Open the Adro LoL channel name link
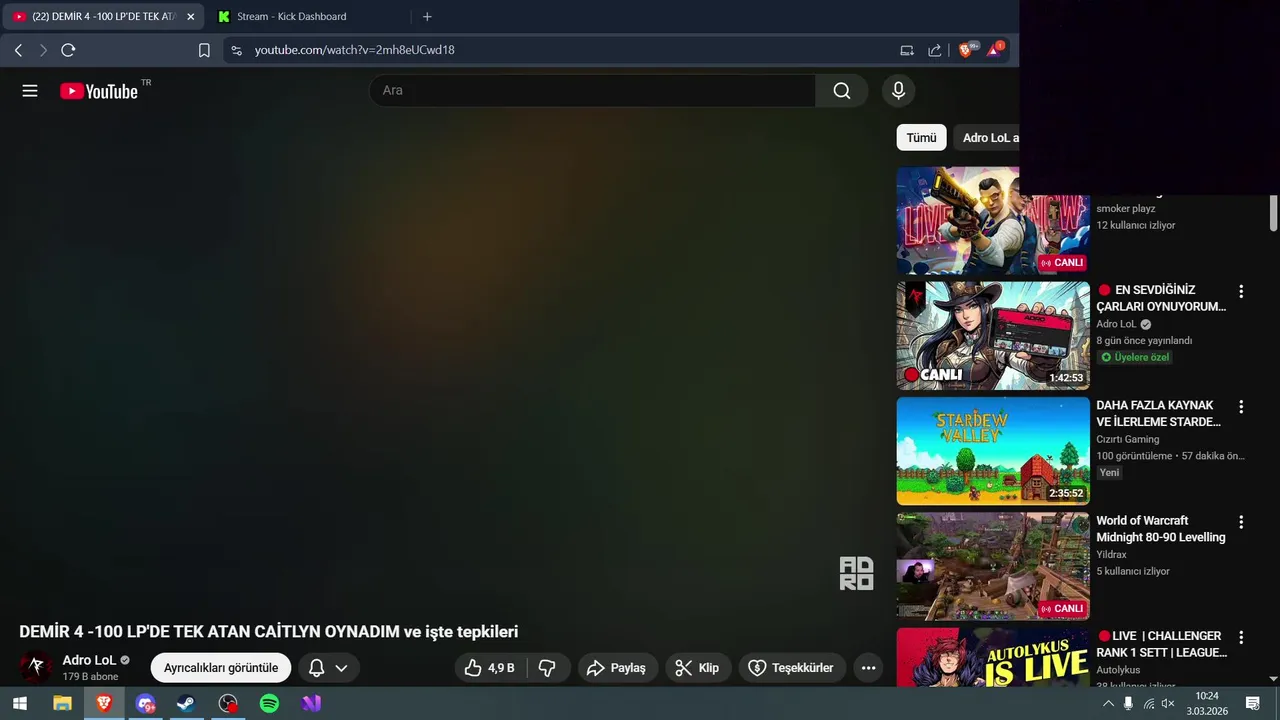The height and width of the screenshot is (720, 1280). click(89, 660)
